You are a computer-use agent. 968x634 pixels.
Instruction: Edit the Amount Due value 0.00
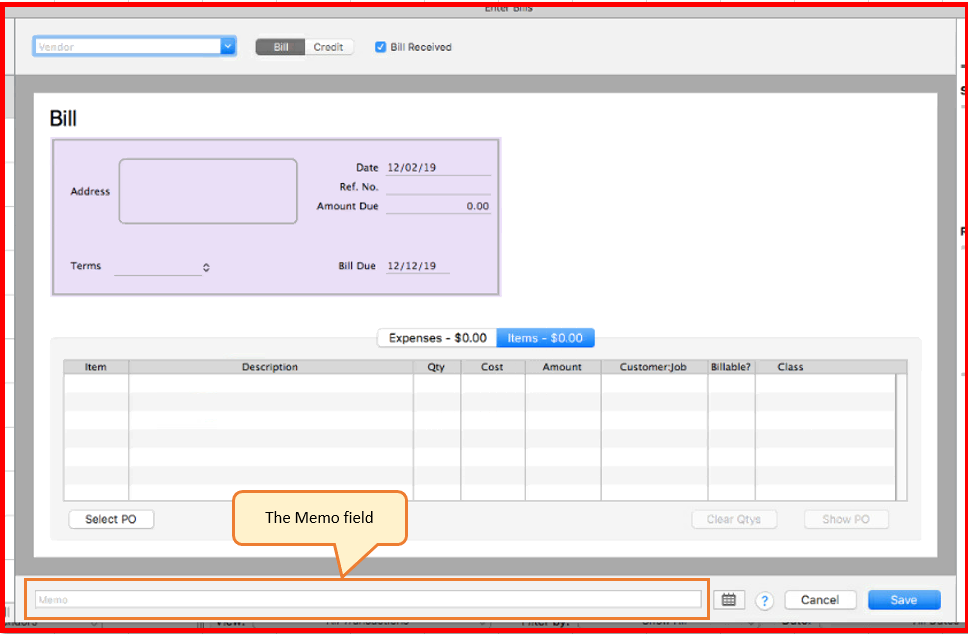[x=438, y=206]
